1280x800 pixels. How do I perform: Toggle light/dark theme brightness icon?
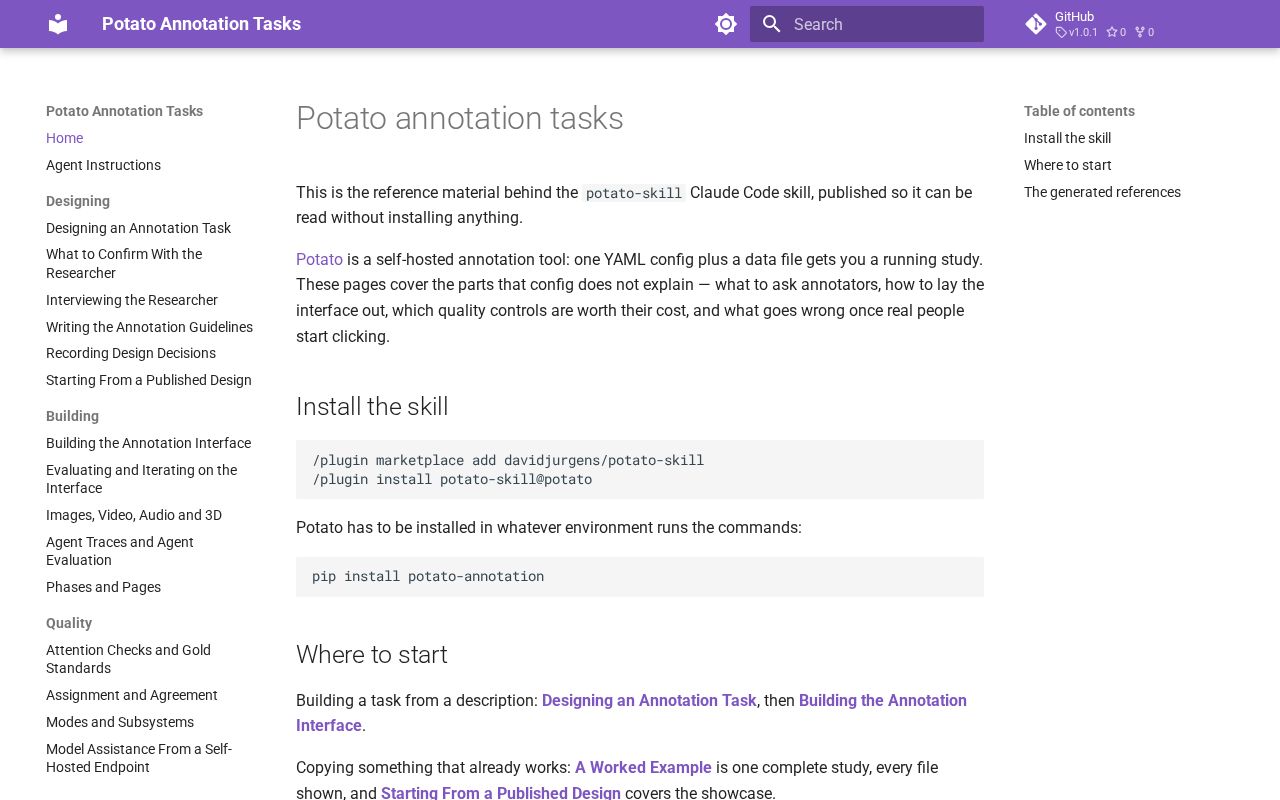pos(726,24)
